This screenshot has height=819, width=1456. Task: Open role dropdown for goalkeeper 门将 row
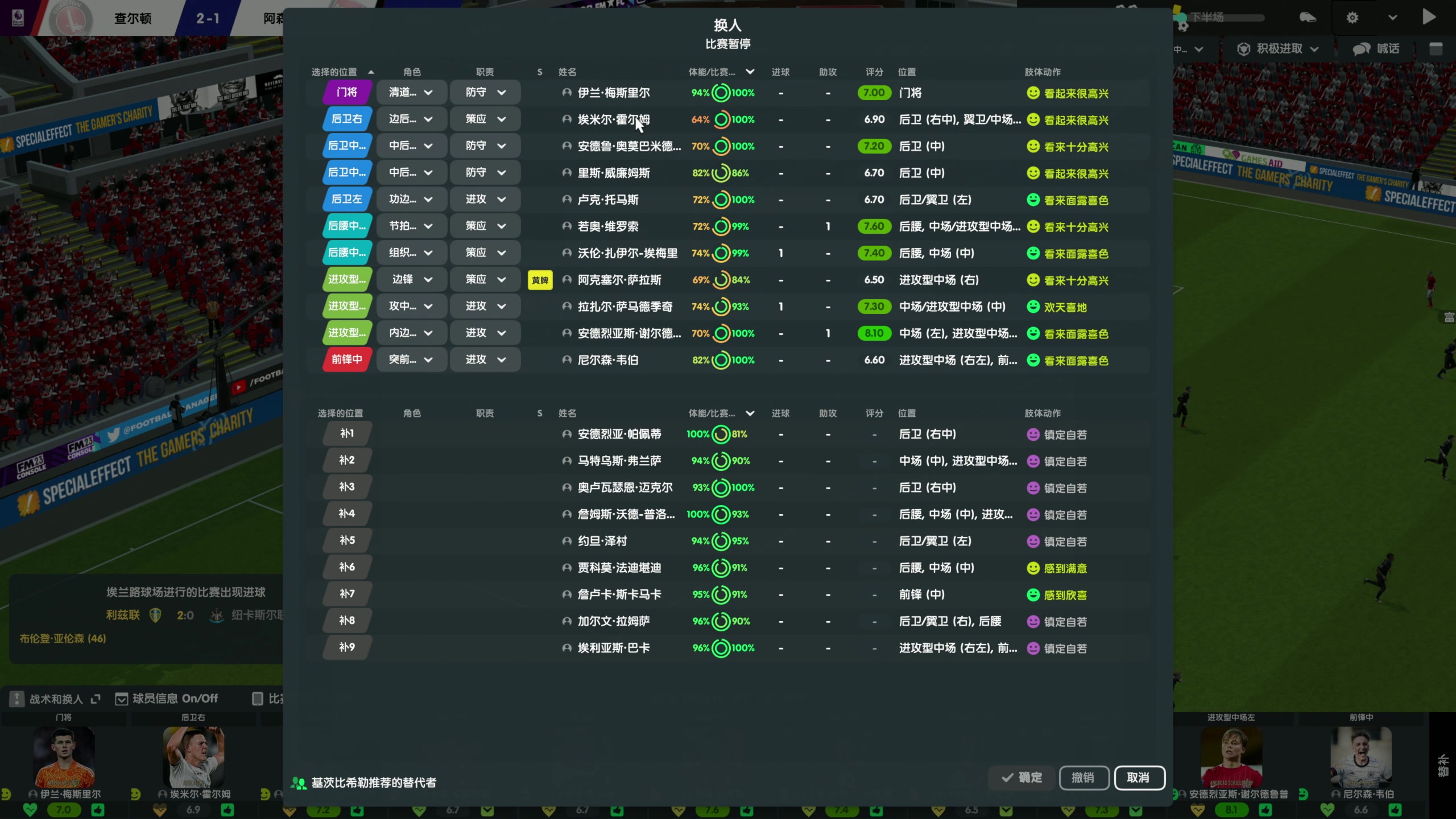tap(411, 93)
